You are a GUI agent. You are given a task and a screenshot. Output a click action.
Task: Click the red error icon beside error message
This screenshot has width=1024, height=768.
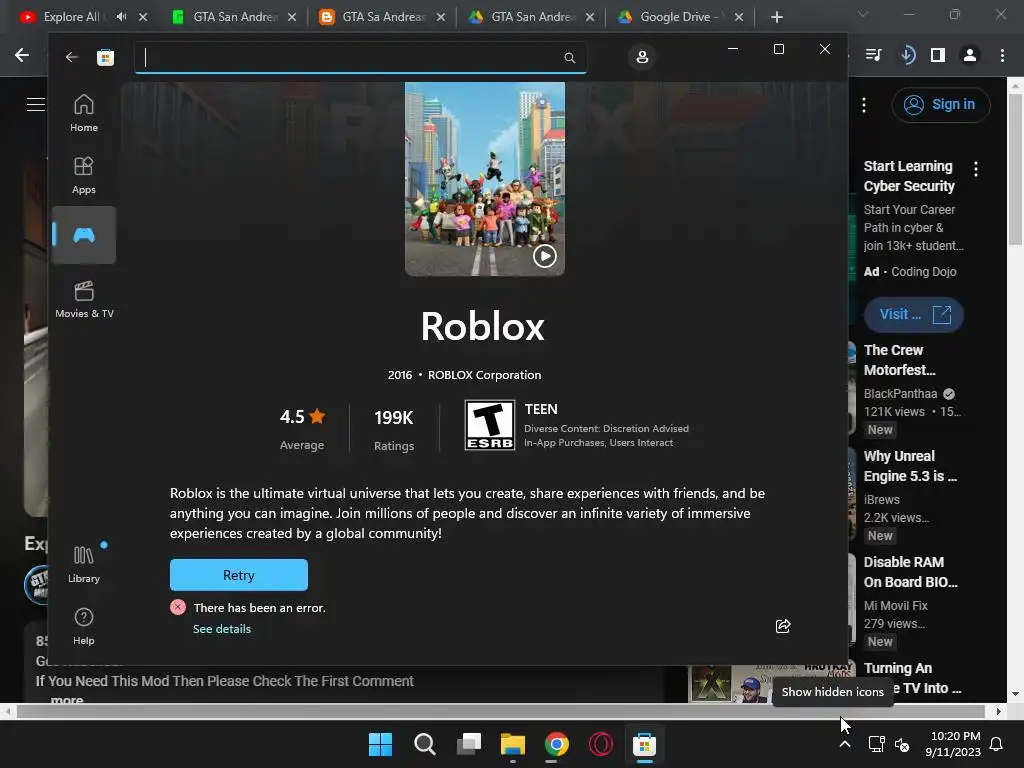click(178, 607)
